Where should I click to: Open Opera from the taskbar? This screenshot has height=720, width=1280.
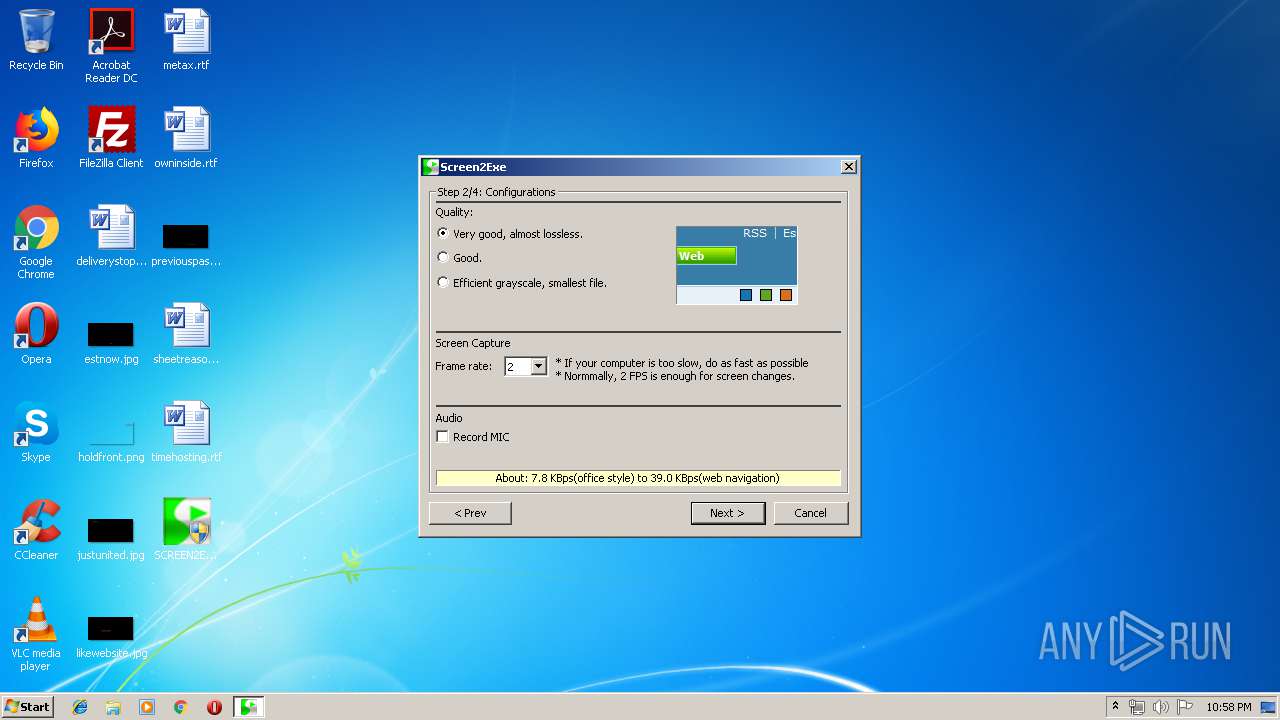pyautogui.click(x=214, y=707)
